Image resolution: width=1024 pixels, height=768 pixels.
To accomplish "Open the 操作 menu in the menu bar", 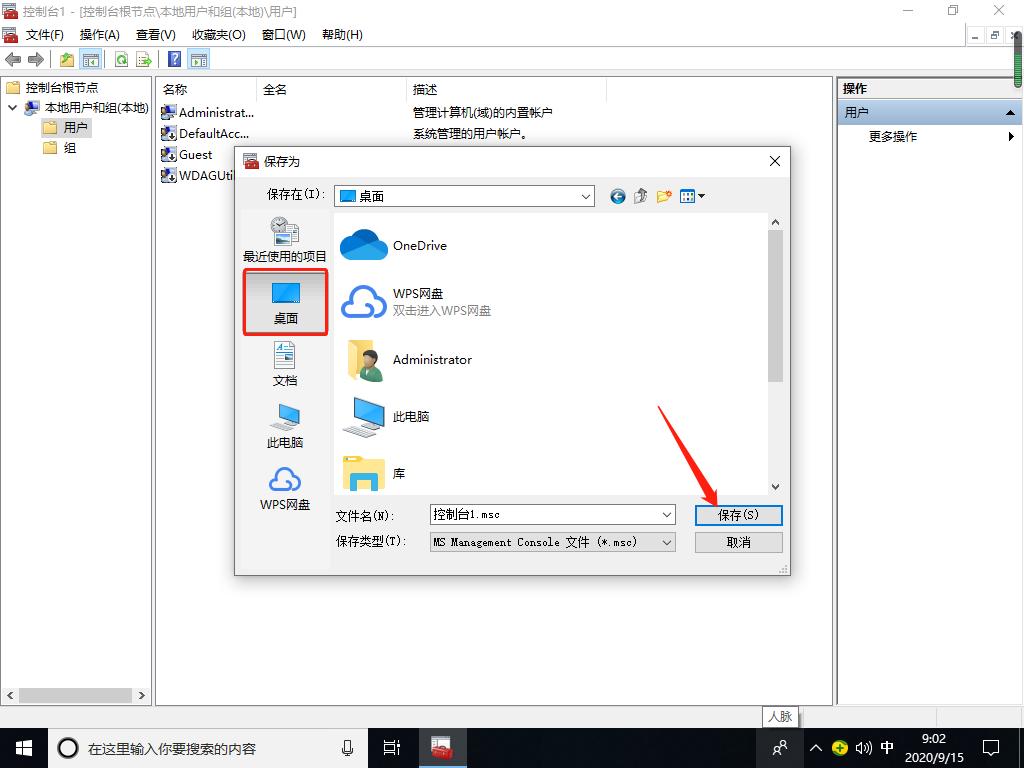I will [98, 34].
